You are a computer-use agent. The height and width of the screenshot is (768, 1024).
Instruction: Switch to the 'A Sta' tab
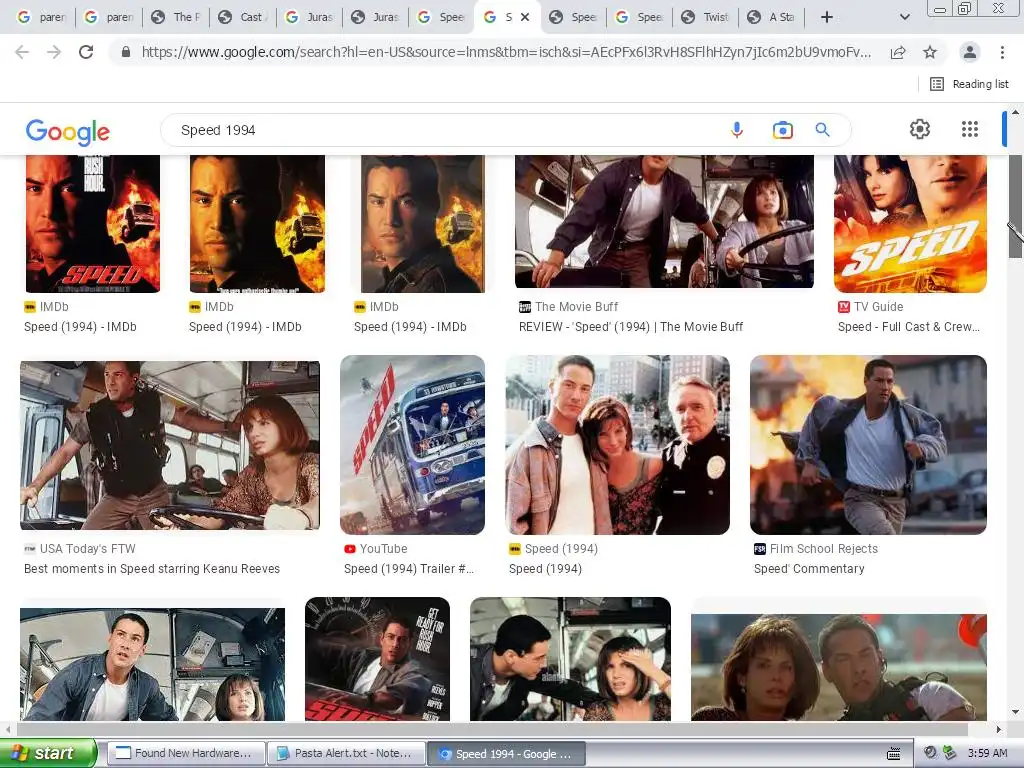point(773,18)
